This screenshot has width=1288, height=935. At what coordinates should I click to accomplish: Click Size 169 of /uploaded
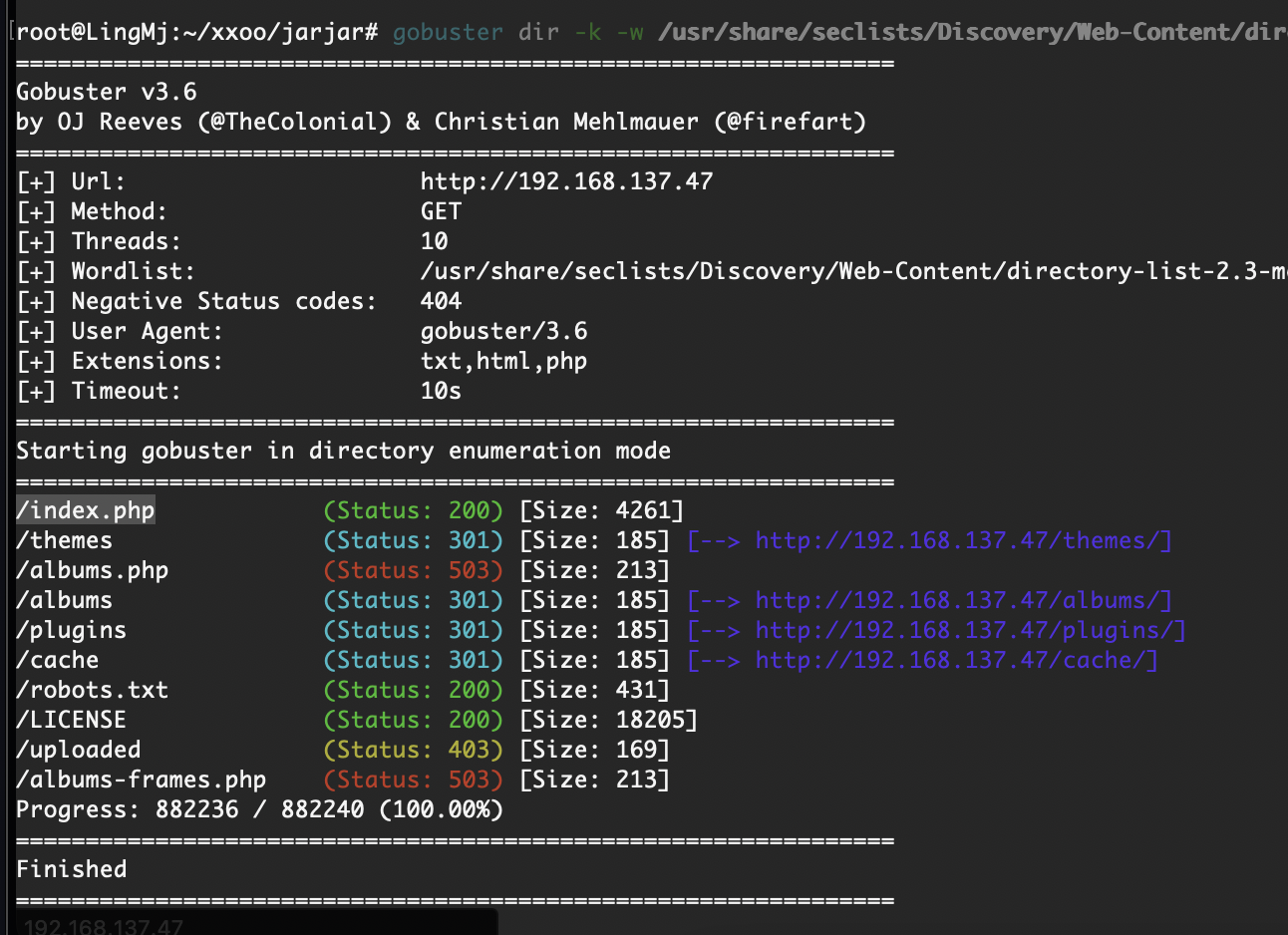tap(595, 750)
